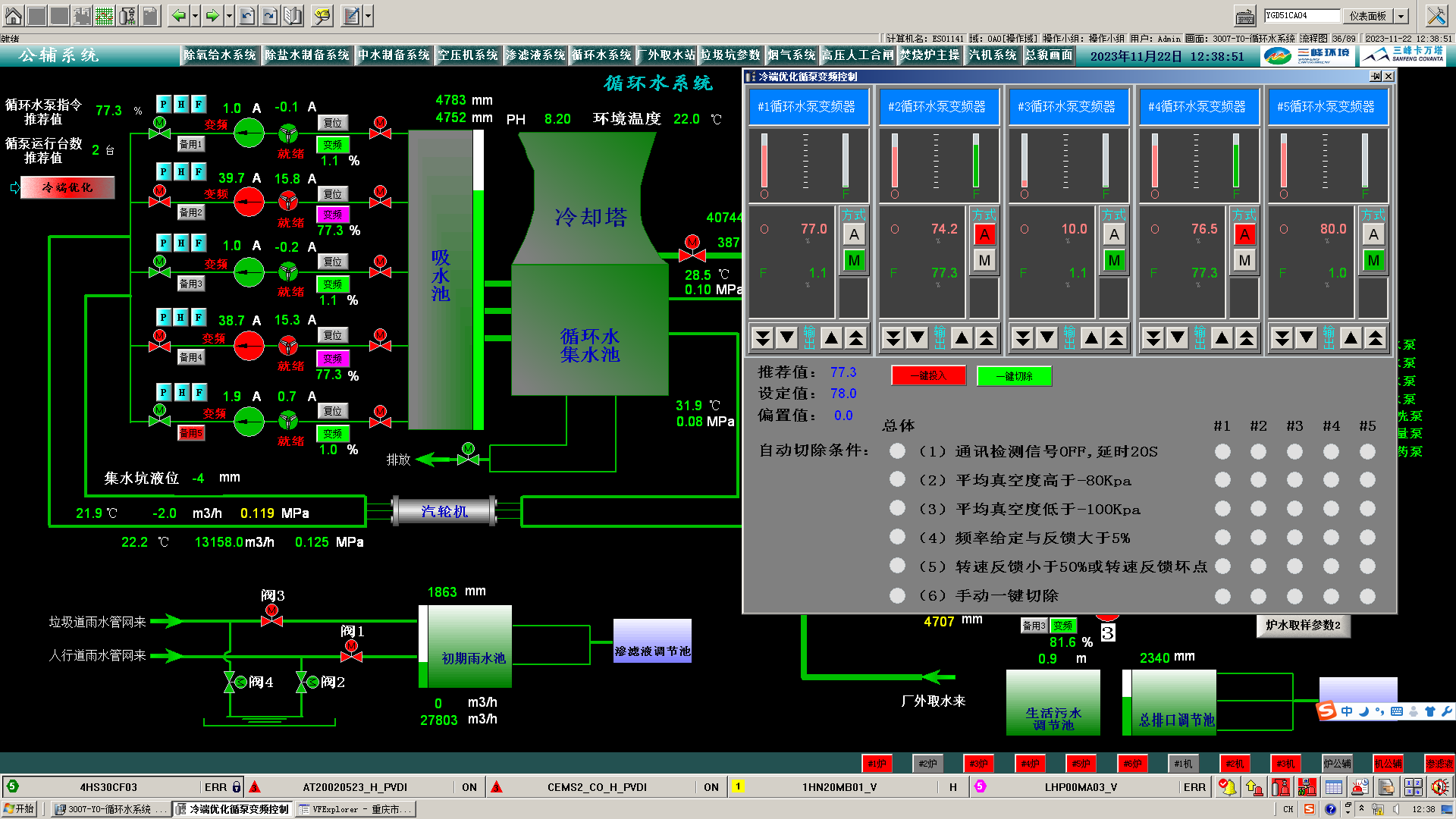Increase #1 inverter output with single up arrow
This screenshot has height=819, width=1456.
click(832, 337)
